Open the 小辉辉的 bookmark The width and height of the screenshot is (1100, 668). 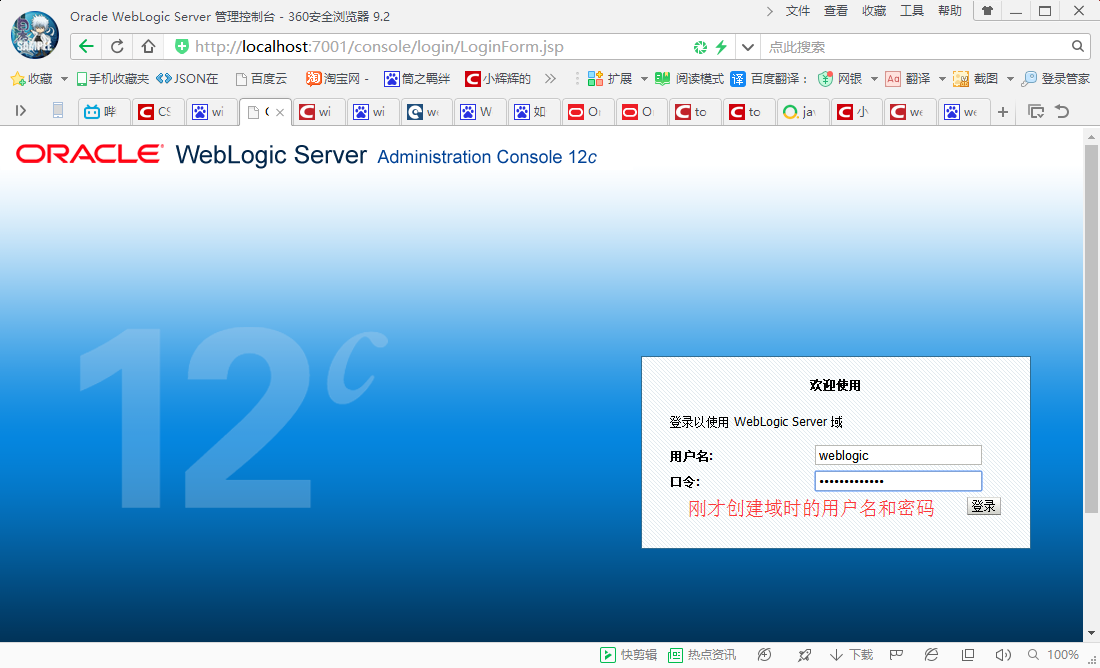(498, 79)
